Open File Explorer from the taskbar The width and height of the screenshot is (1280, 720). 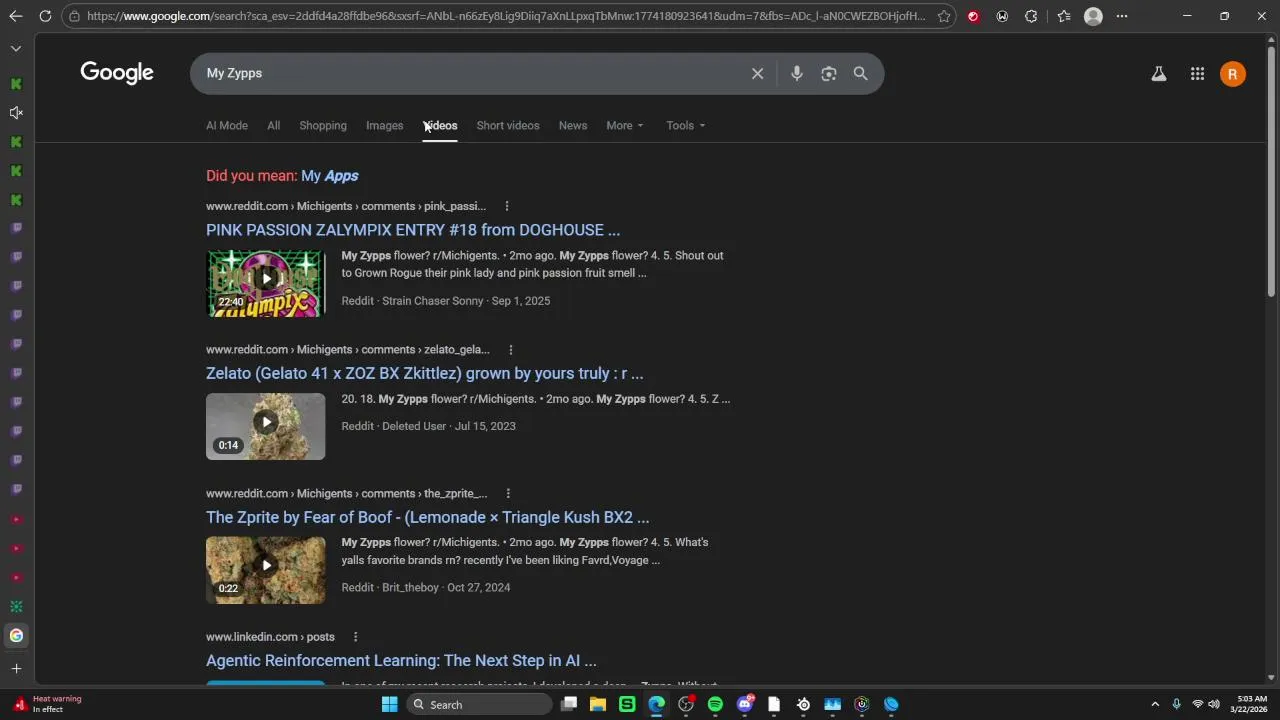(598, 704)
